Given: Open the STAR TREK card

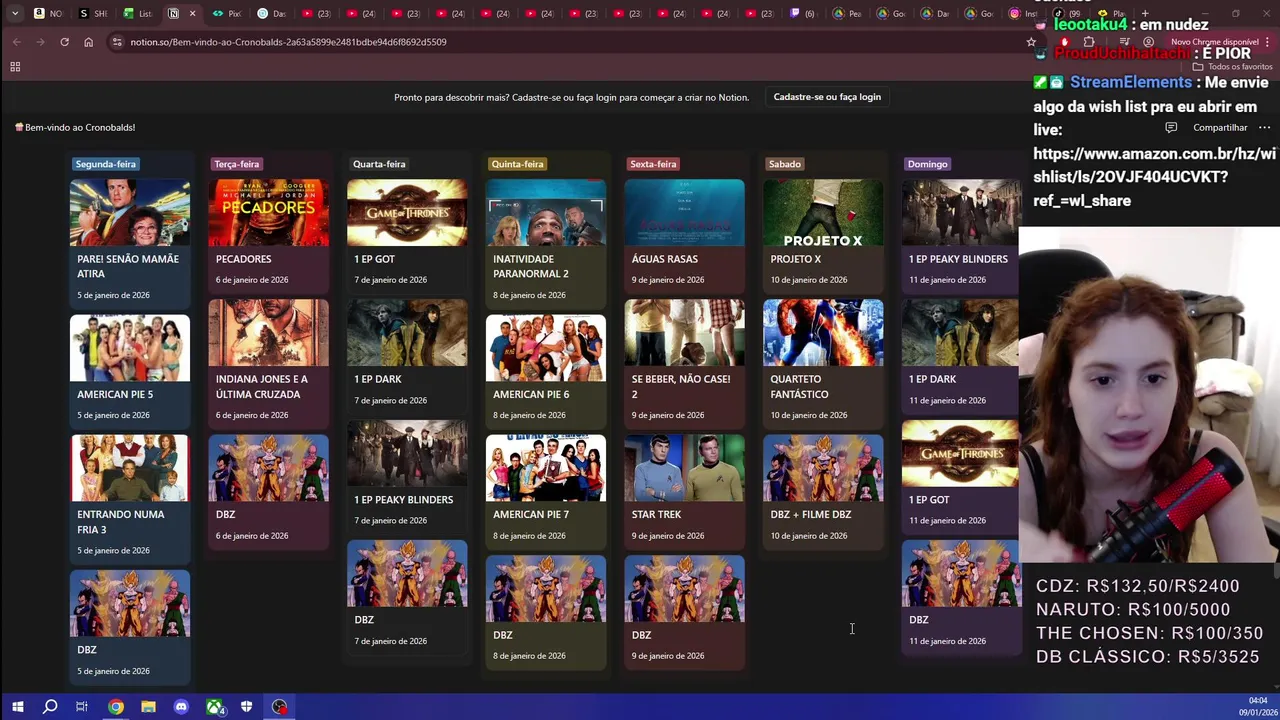Looking at the screenshot, I should click(x=684, y=492).
